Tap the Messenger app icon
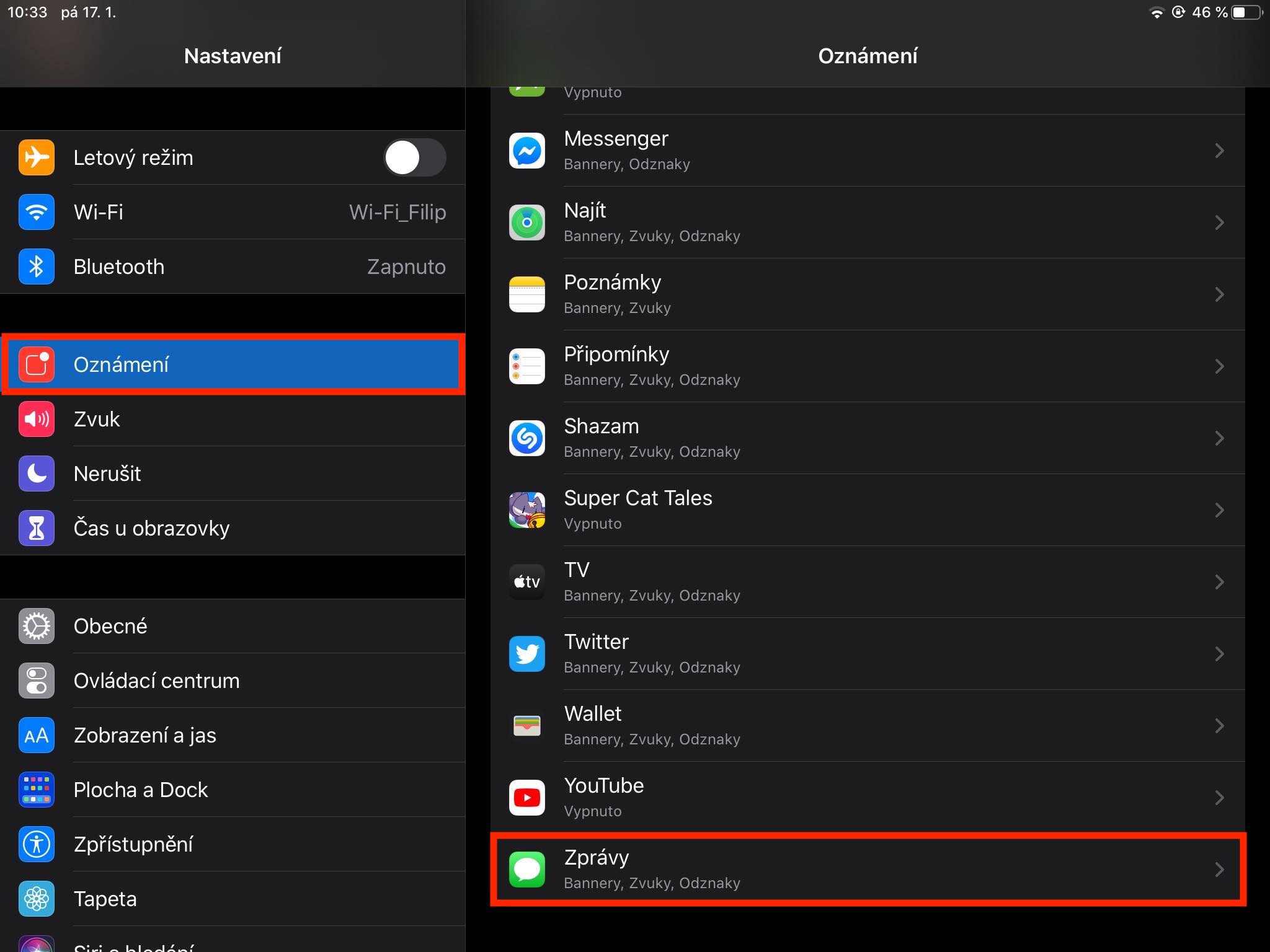 526,151
